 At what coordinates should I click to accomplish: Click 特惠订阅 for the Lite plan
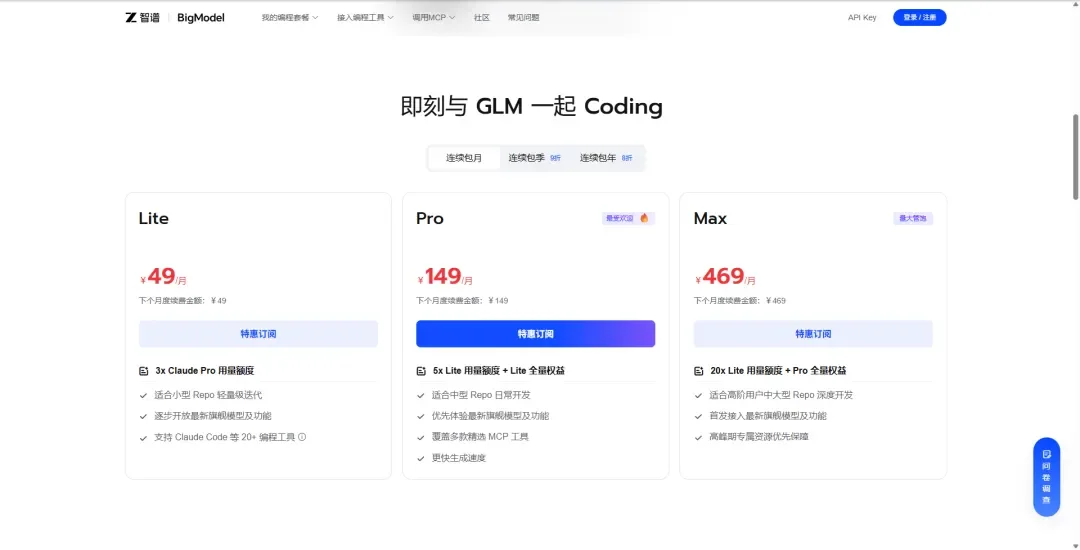(x=258, y=334)
